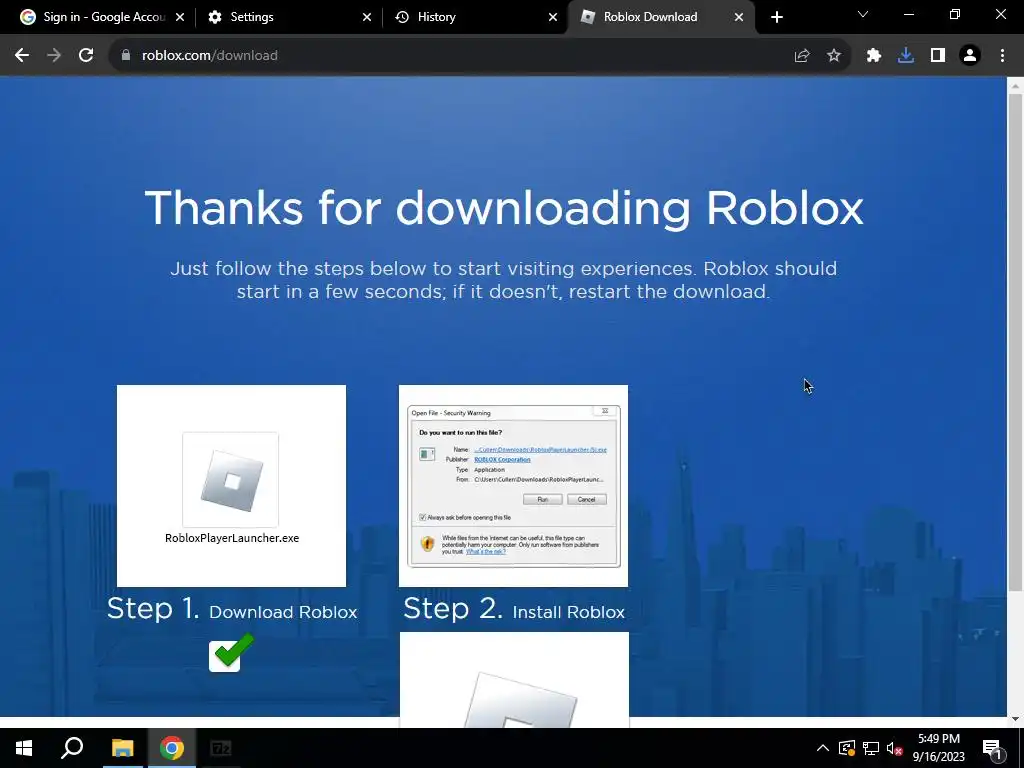This screenshot has height=768, width=1024.
Task: Open the notification center icon
Action: pyautogui.click(x=993, y=748)
